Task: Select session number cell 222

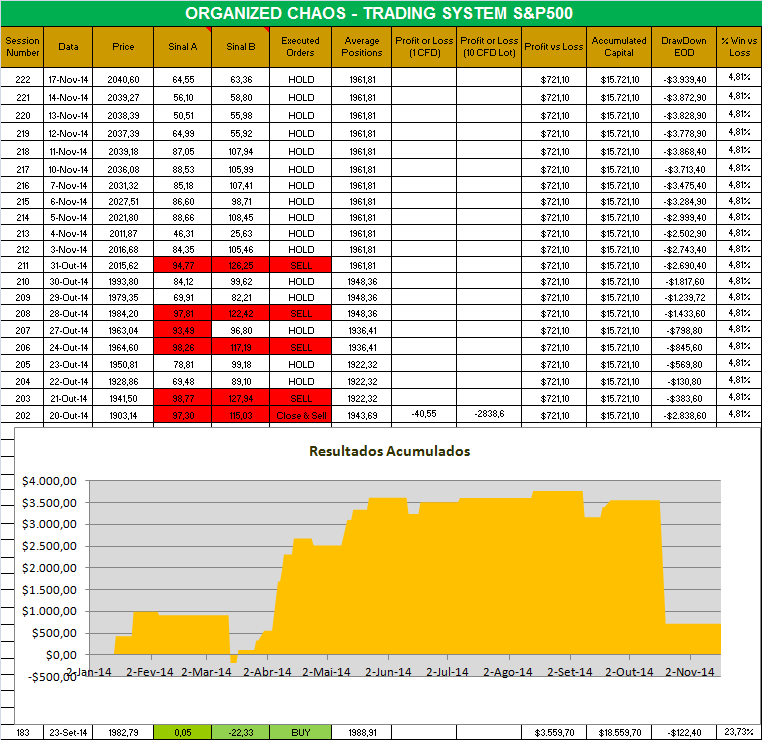Action: point(22,79)
